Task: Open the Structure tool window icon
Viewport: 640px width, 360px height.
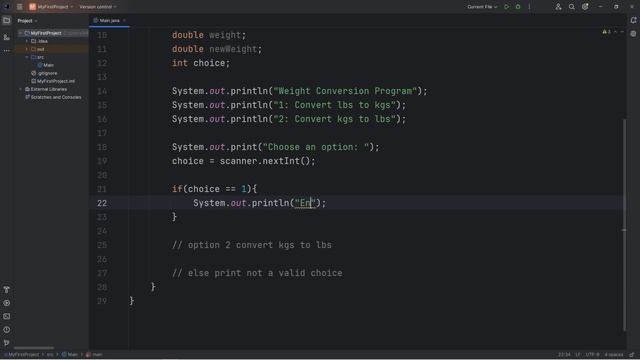Action: 7,37
